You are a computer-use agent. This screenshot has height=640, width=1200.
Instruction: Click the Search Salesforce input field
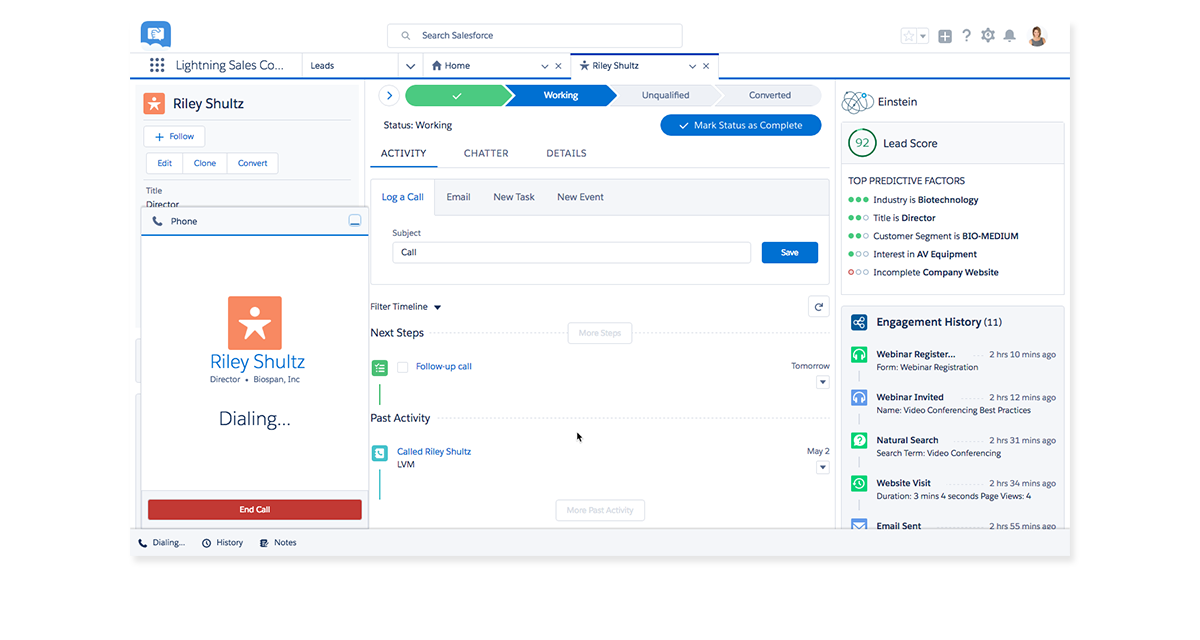click(535, 36)
